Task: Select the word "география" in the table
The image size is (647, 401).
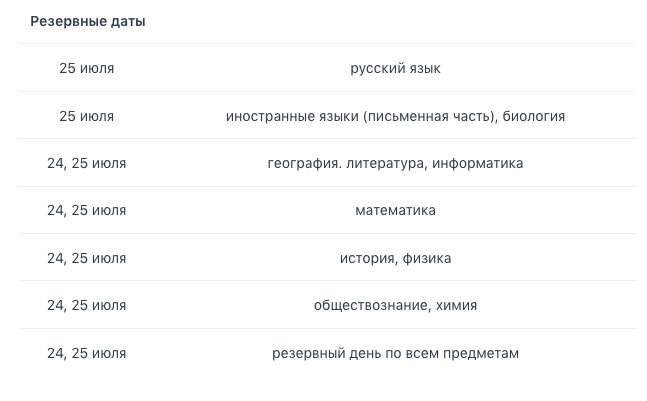Action: pyautogui.click(x=303, y=163)
